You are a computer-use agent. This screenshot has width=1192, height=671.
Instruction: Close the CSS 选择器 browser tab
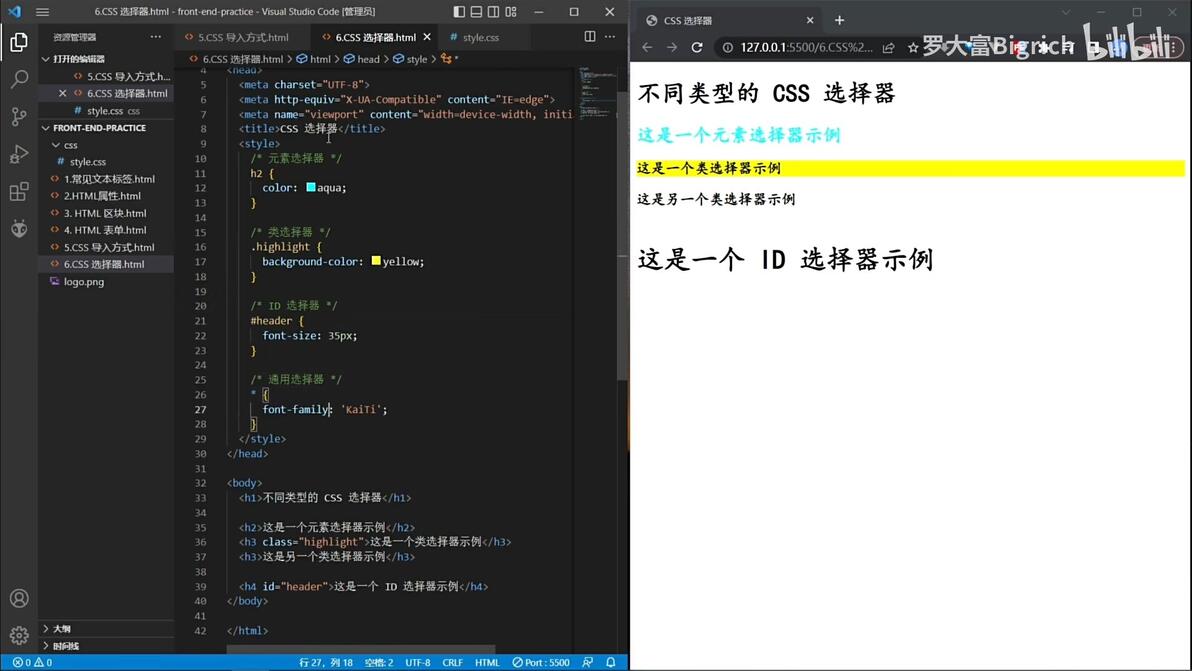[810, 21]
